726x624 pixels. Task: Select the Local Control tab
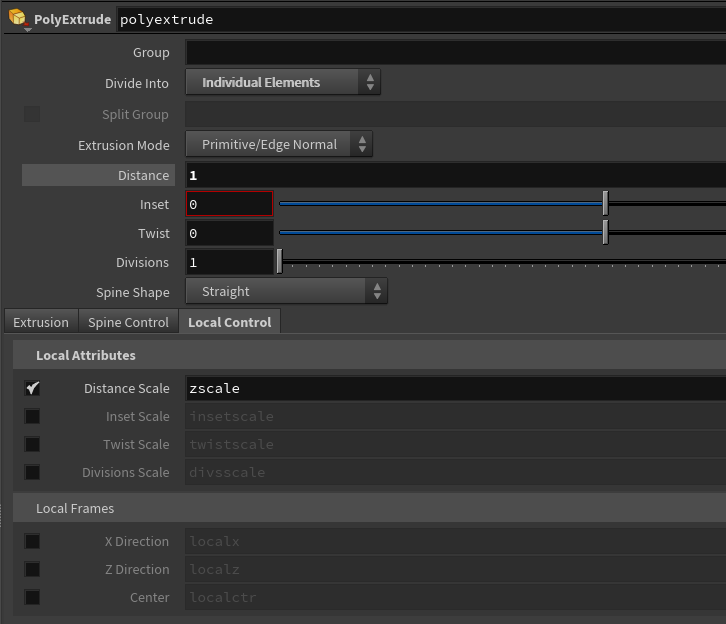pos(230,322)
